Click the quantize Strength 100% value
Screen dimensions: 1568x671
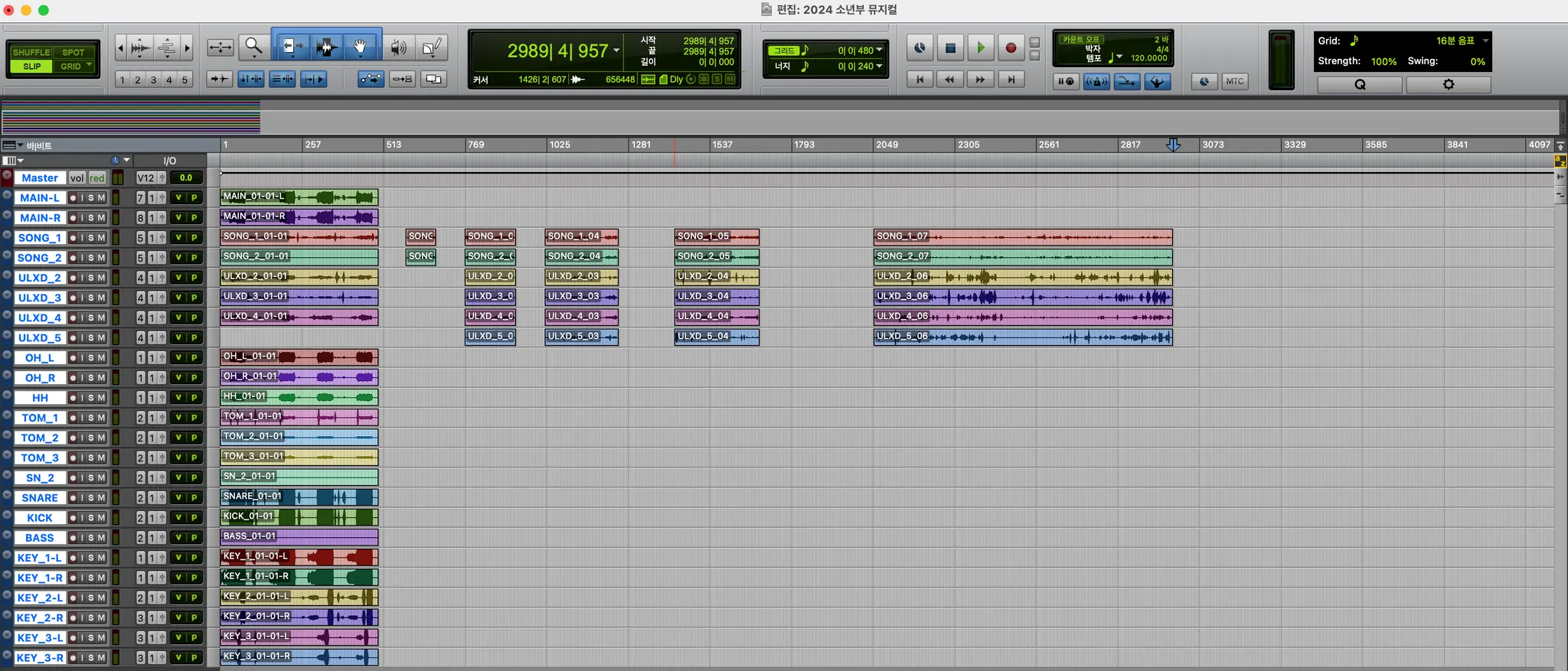[x=1383, y=61]
